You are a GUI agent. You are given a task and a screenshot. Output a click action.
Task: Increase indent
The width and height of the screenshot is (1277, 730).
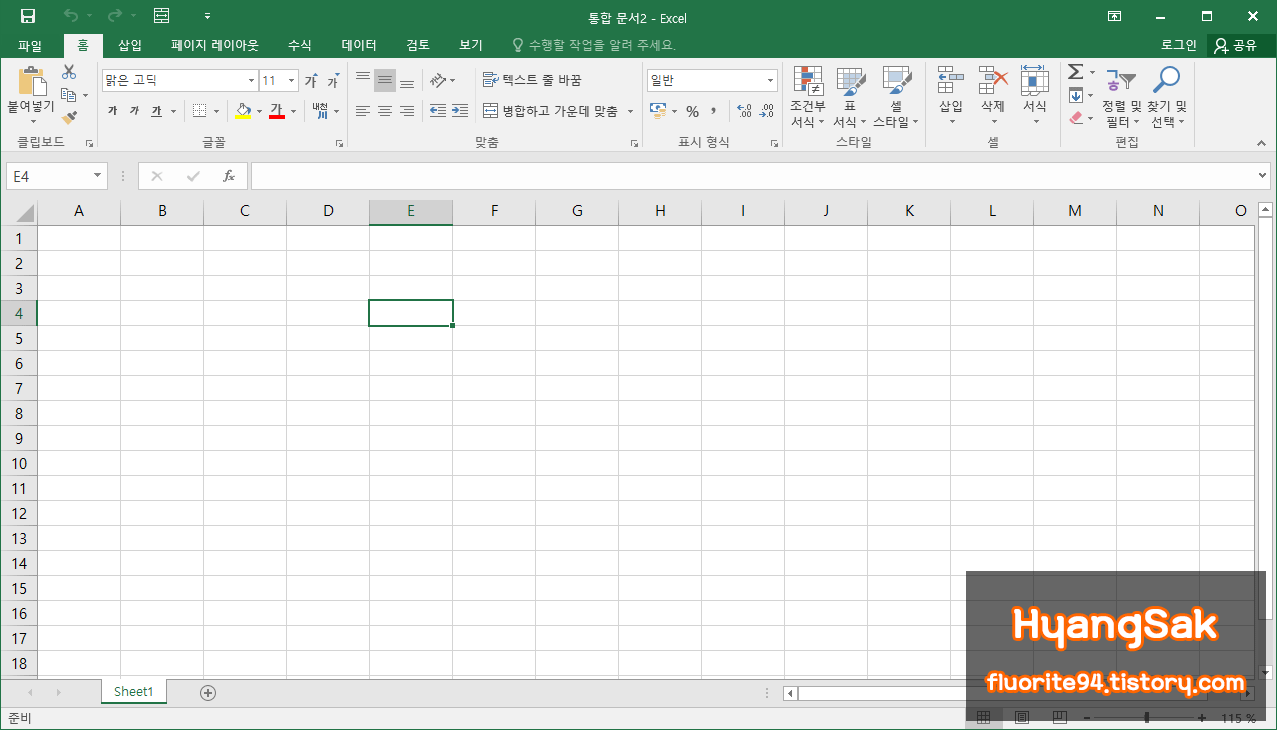(x=460, y=111)
